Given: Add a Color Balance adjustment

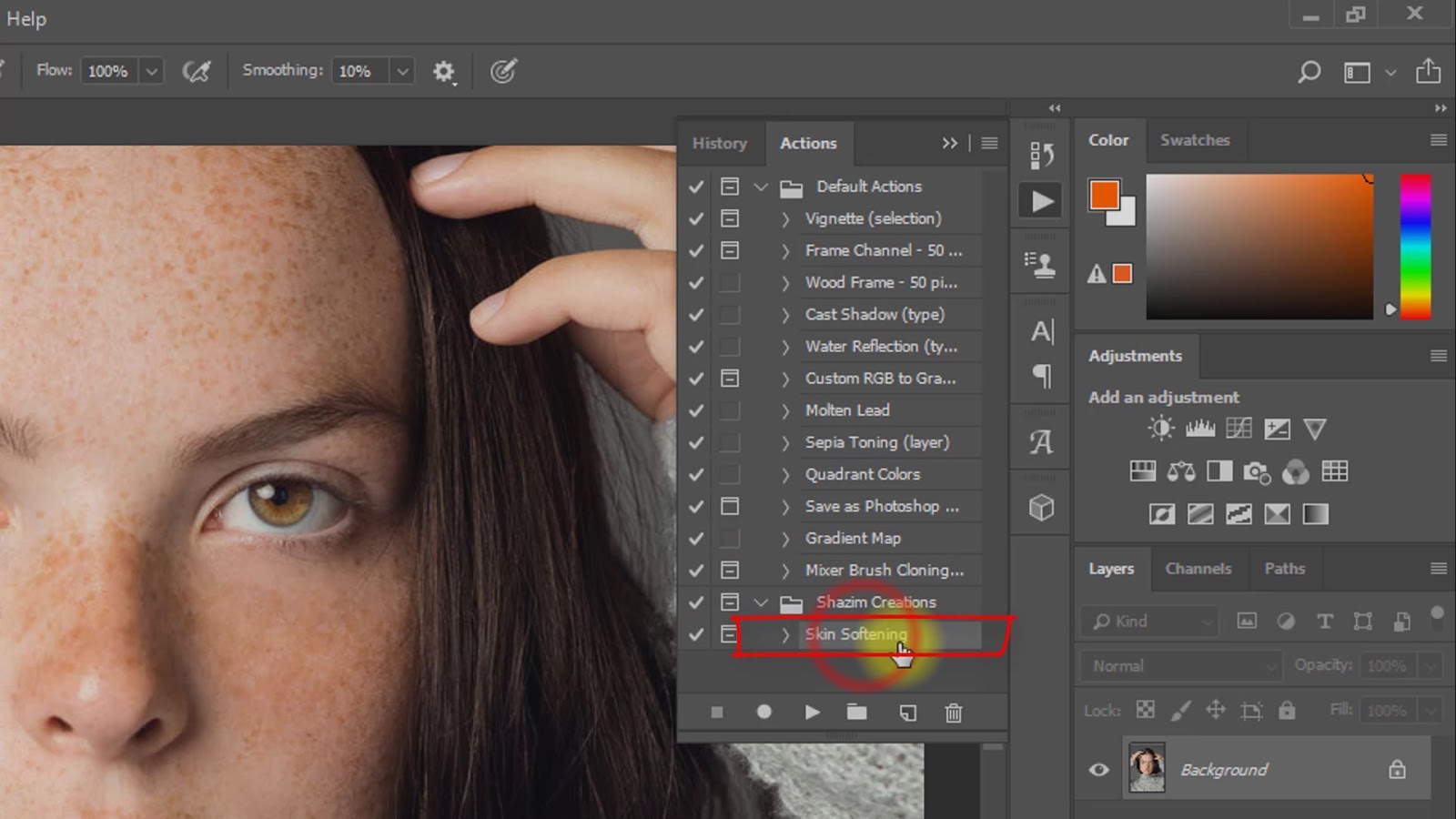Looking at the screenshot, I should pyautogui.click(x=1181, y=471).
